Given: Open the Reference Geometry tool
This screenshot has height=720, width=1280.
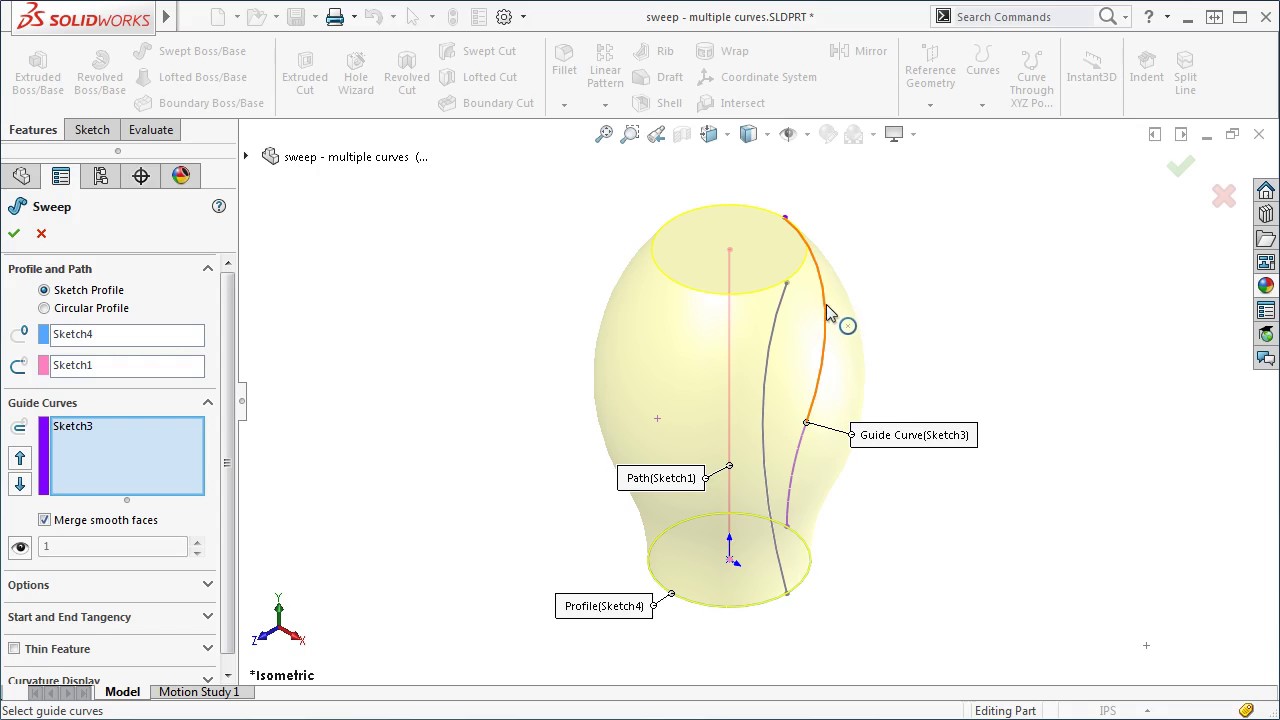Looking at the screenshot, I should coord(930,66).
